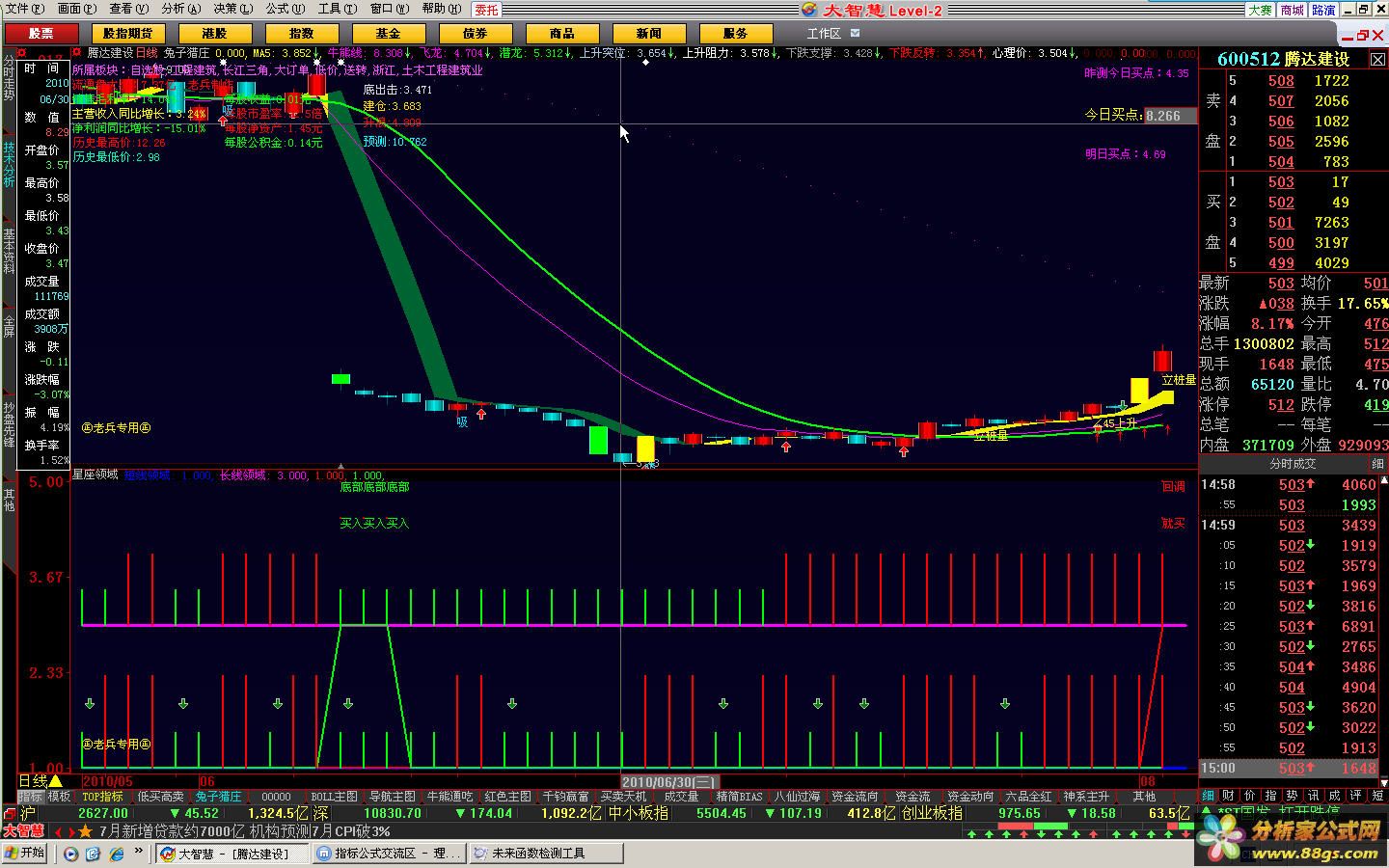Open the 工具(T) menu
1389x868 pixels.
337,9
